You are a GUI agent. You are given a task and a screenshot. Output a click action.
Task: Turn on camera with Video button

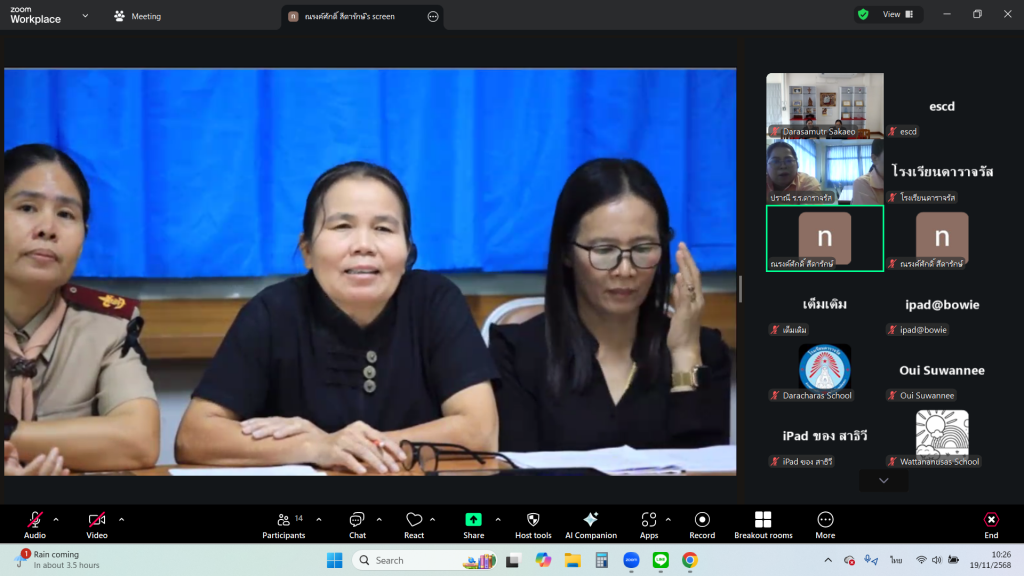(x=97, y=525)
